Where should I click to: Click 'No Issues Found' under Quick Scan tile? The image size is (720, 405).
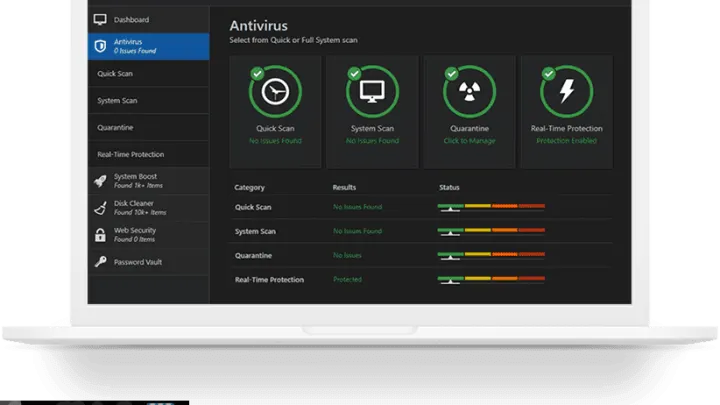[x=275, y=141]
